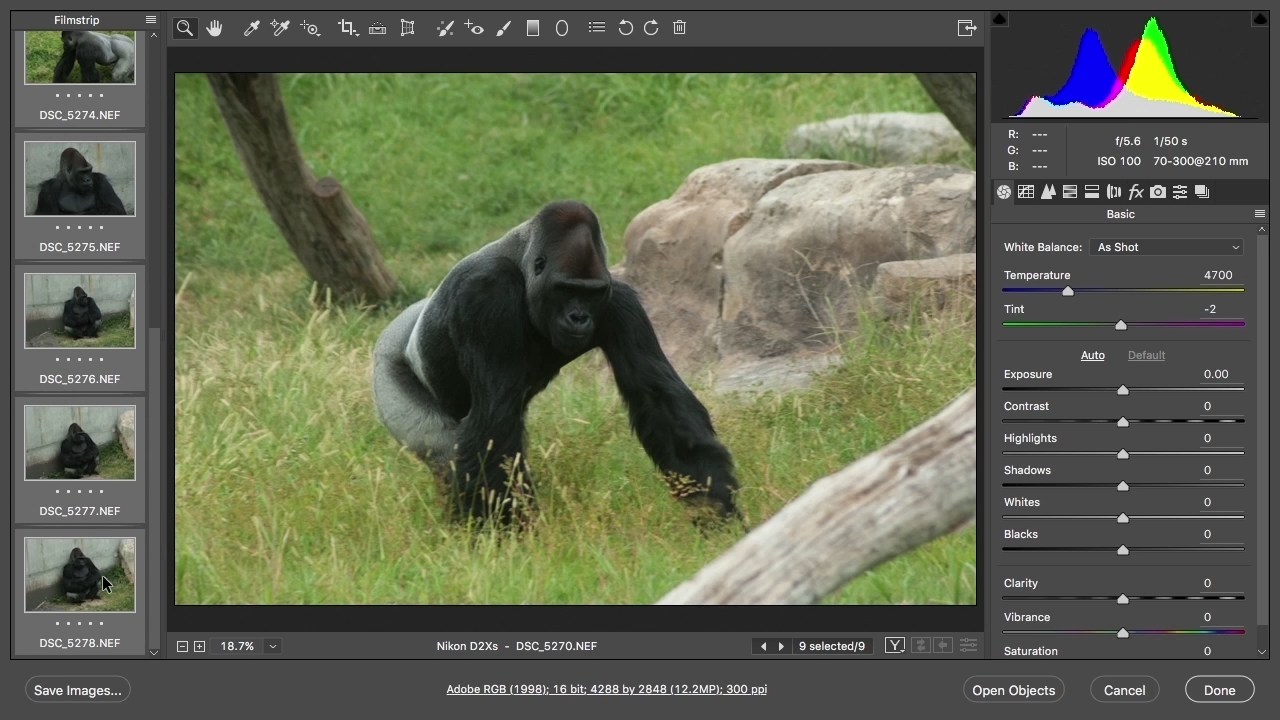Open the Presets panel tab
This screenshot has height=720, width=1280.
click(x=1180, y=192)
